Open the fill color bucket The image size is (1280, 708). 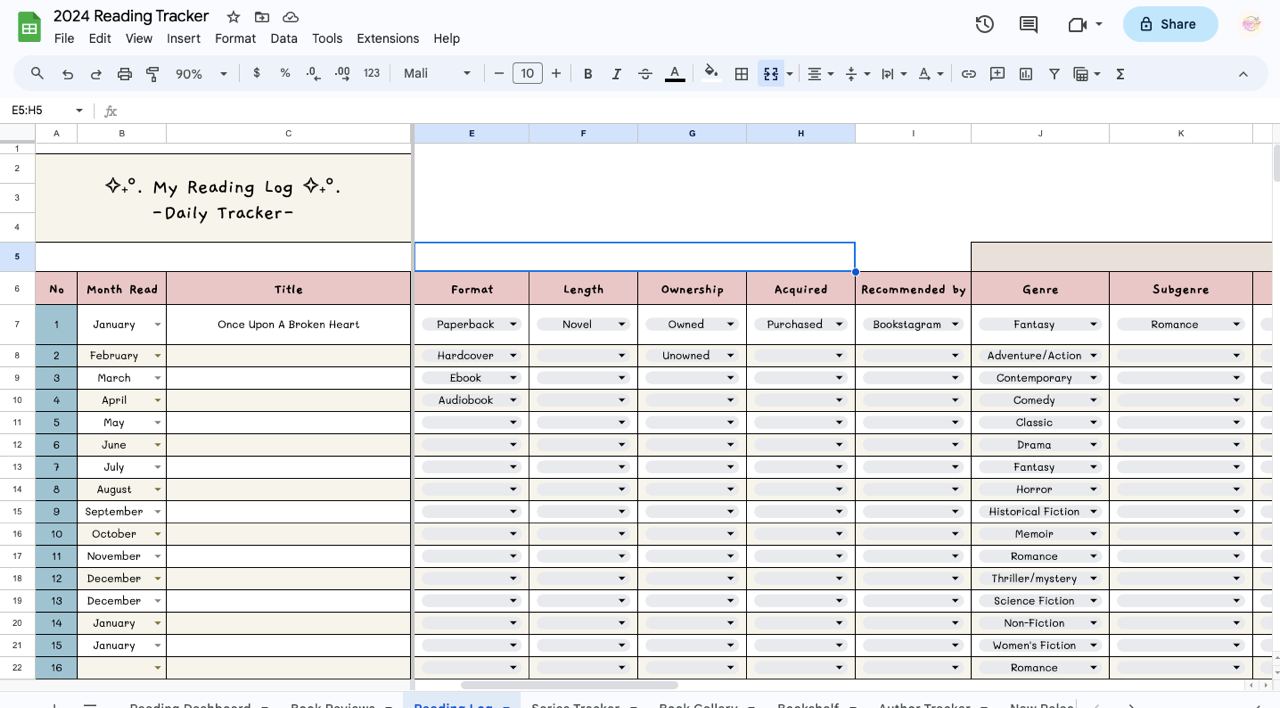[x=711, y=73]
